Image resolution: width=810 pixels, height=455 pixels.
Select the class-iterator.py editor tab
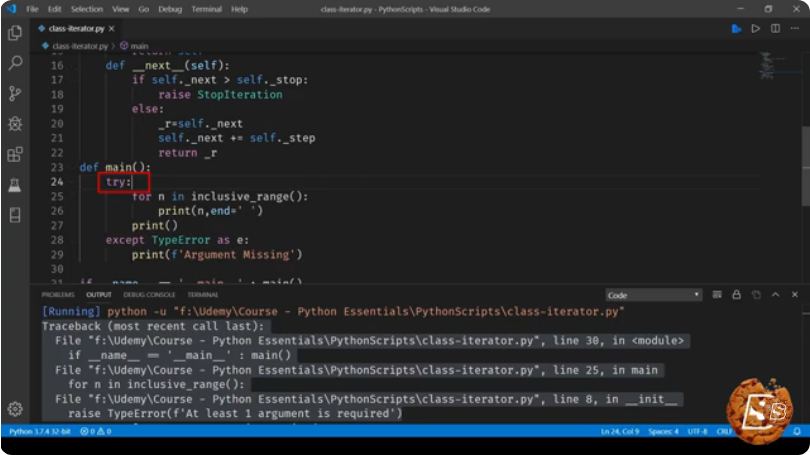click(x=76, y=29)
